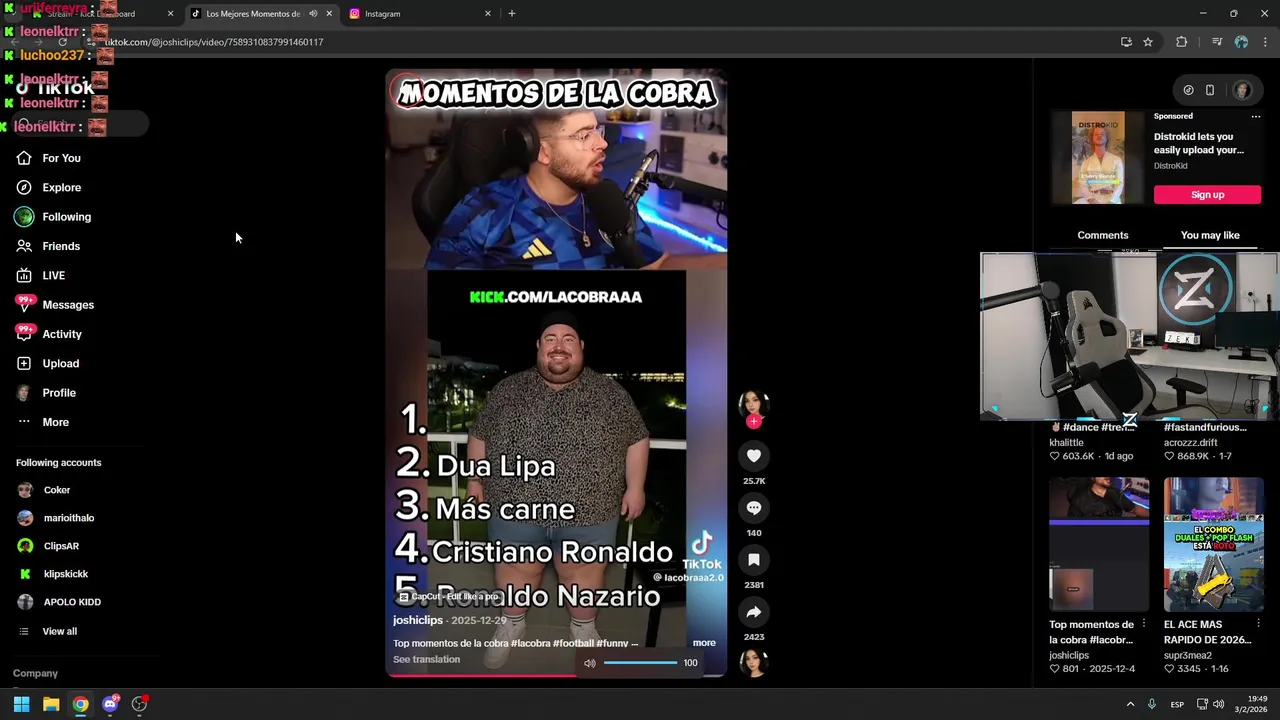Share the video with the arrow icon

(x=754, y=612)
